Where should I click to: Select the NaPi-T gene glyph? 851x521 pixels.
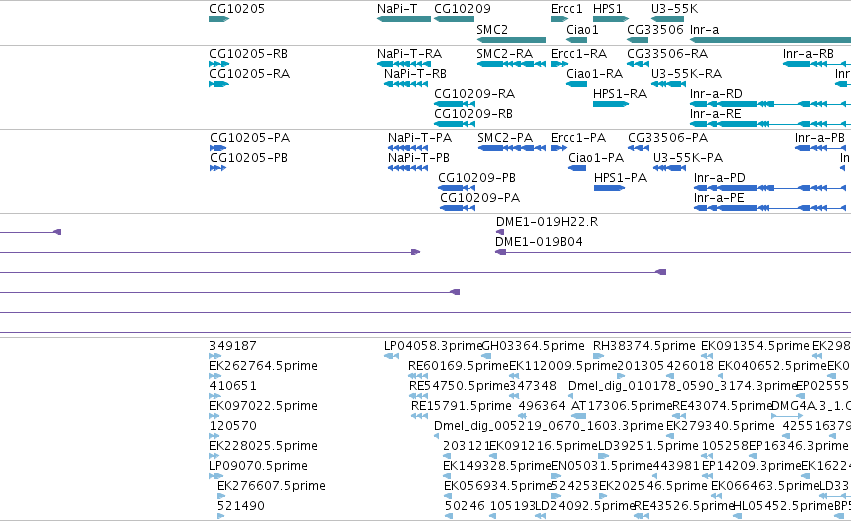pyautogui.click(x=404, y=19)
